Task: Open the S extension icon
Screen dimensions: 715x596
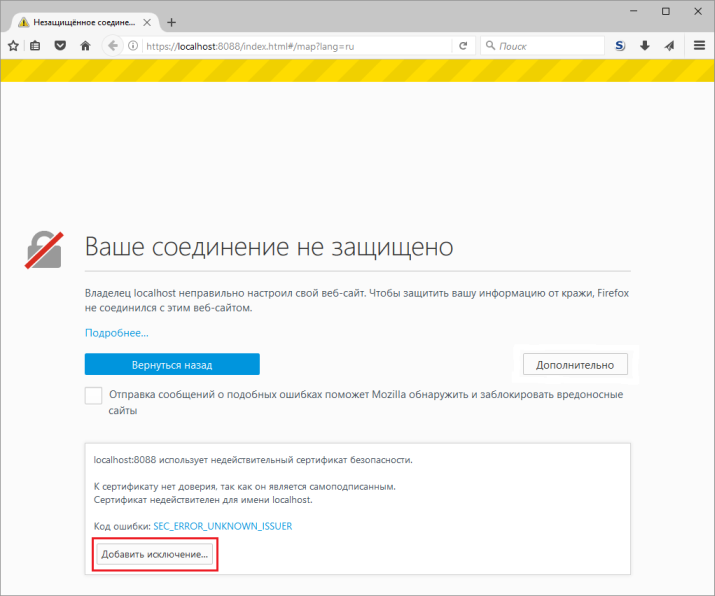Action: [x=620, y=46]
